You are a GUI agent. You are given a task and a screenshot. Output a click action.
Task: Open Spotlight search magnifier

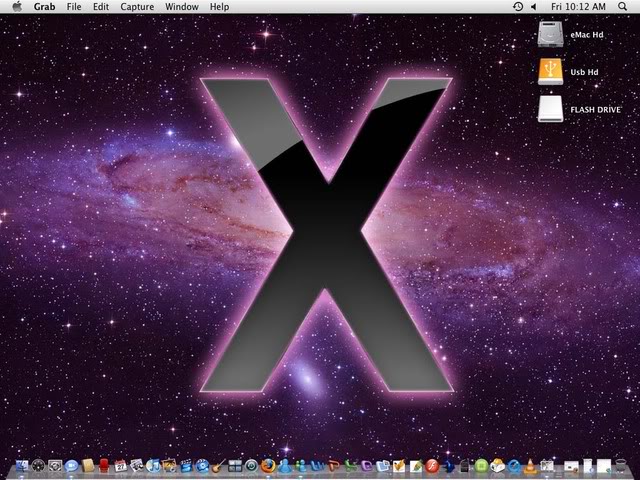pyautogui.click(x=622, y=7)
